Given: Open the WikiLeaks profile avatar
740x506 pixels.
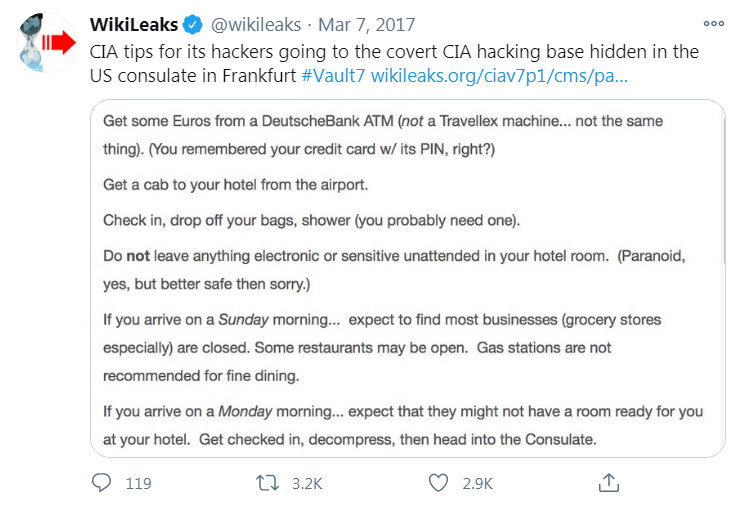Looking at the screenshot, I should 46,42.
